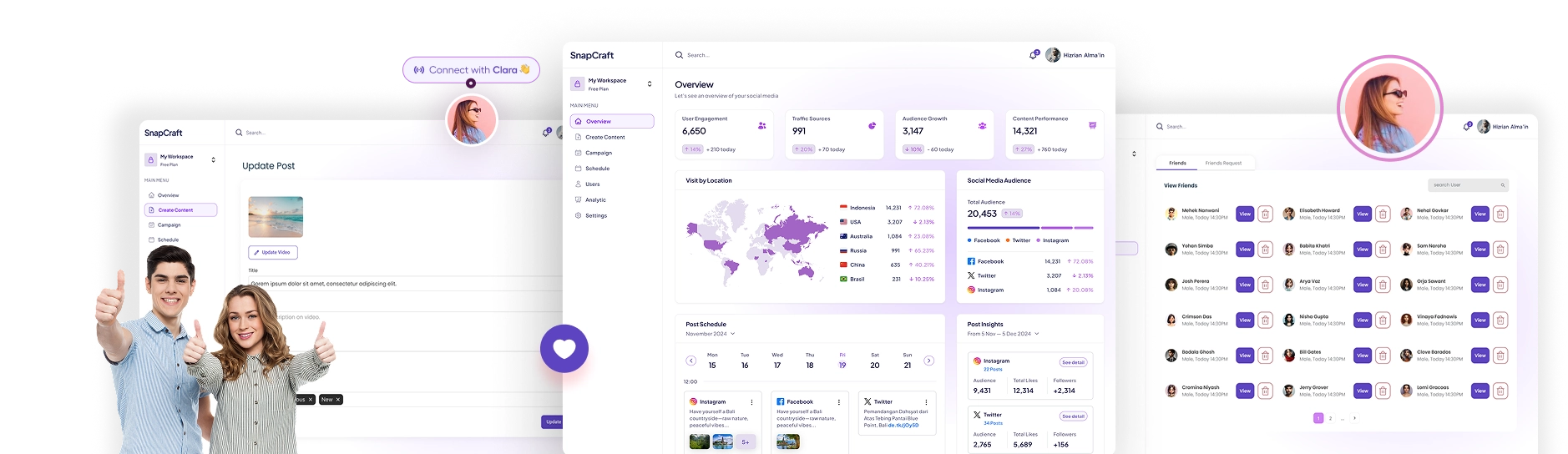Click Total Audience segmented progress bar
Screen dimensions: 1568x454
coord(1030,227)
